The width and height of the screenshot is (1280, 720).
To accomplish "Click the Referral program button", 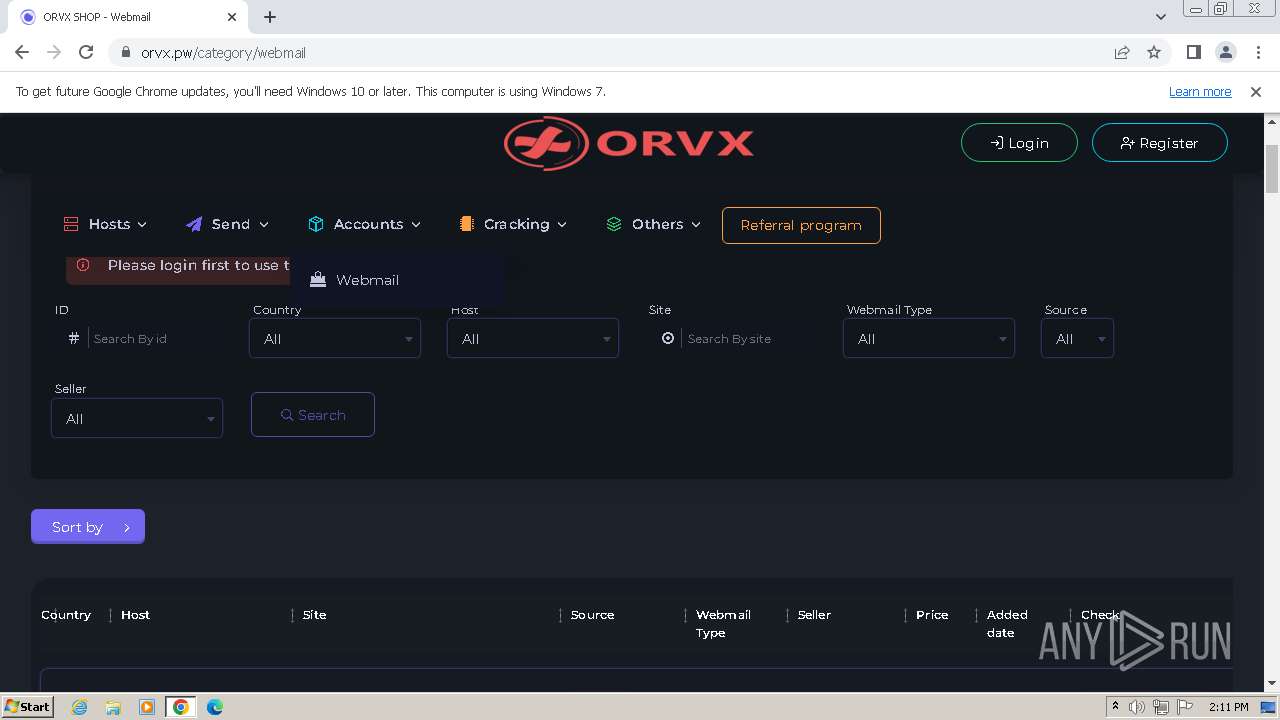I will pyautogui.click(x=801, y=225).
